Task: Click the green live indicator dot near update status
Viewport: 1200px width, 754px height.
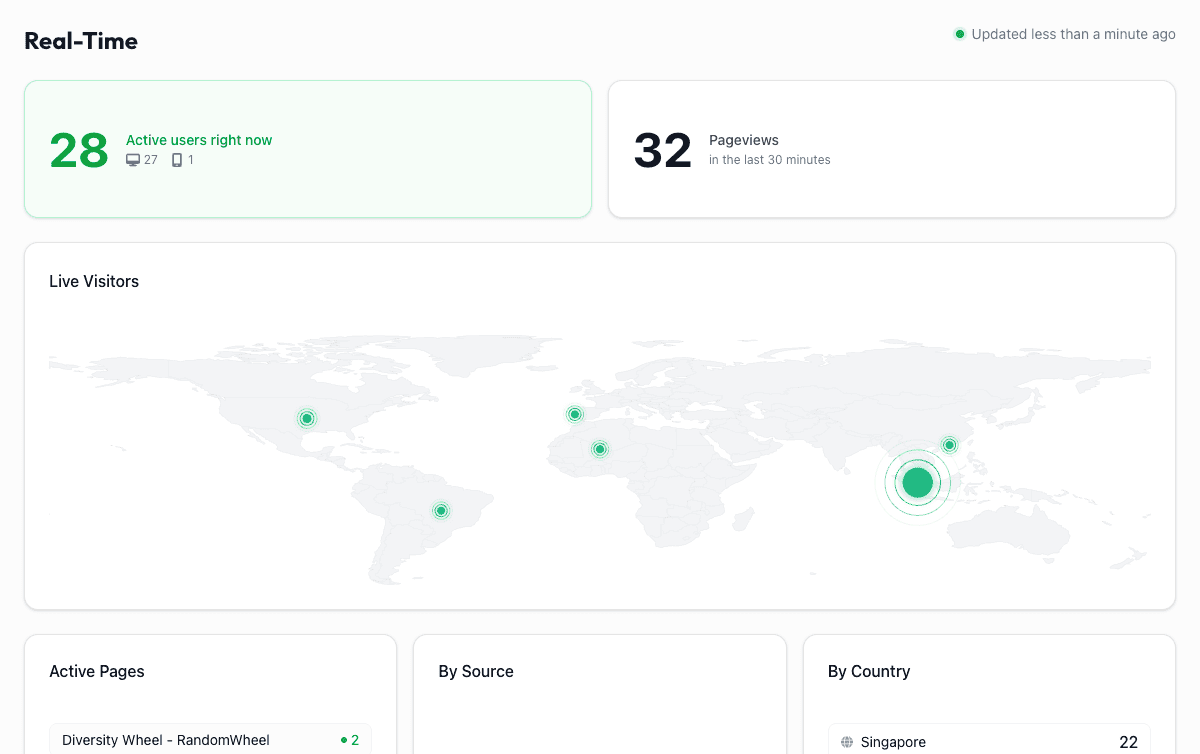Action: click(x=959, y=34)
